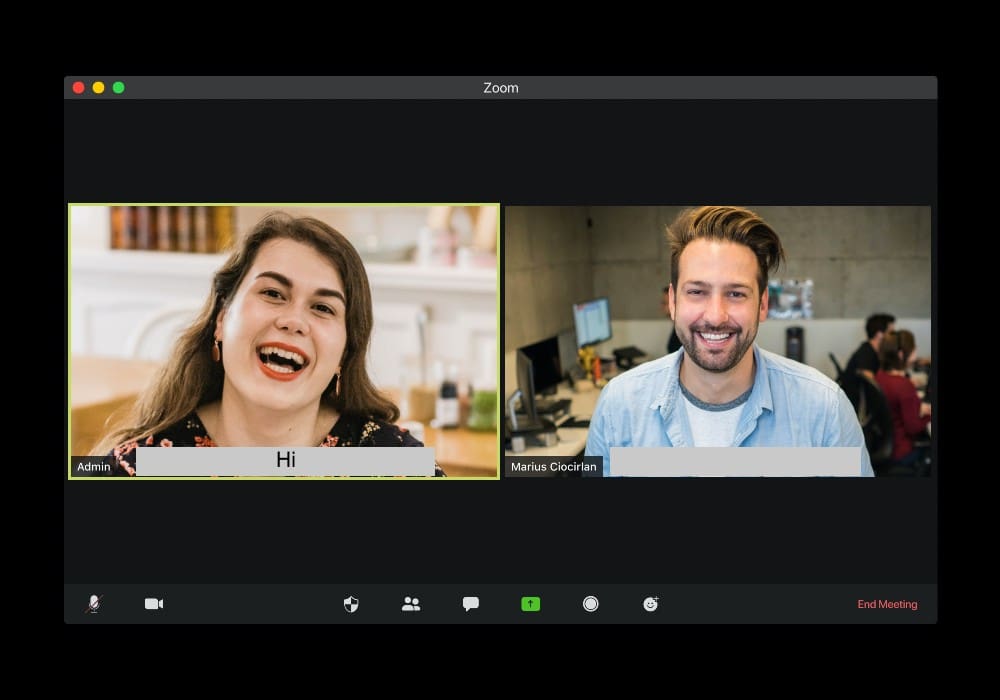Close the Zoom window with red button
The image size is (1000, 700).
tap(79, 88)
